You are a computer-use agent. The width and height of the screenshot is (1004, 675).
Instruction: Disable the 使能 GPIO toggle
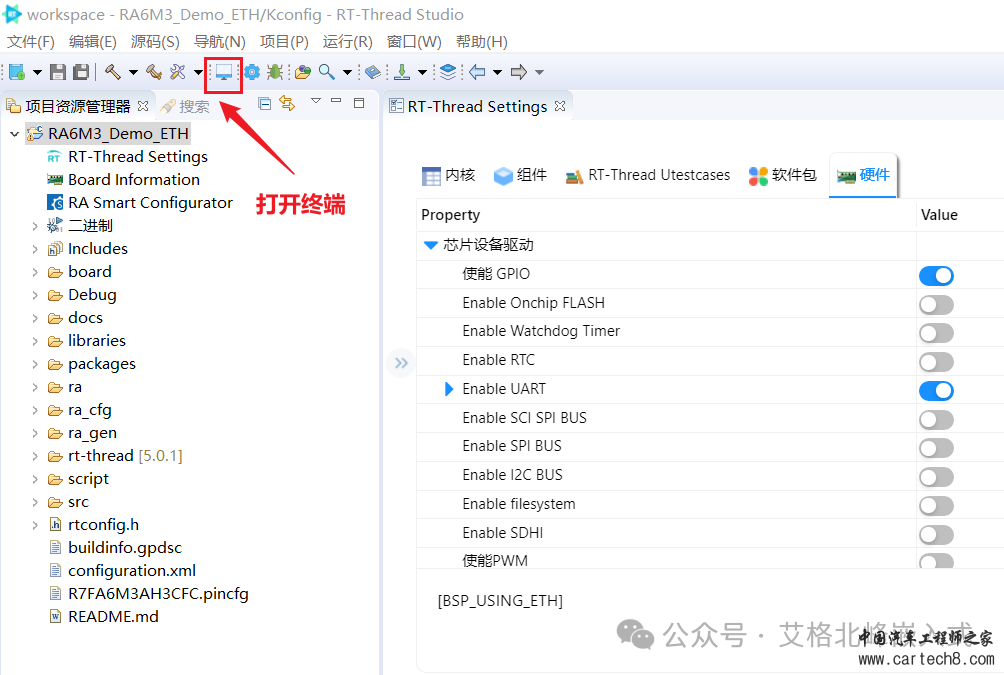click(x=936, y=276)
